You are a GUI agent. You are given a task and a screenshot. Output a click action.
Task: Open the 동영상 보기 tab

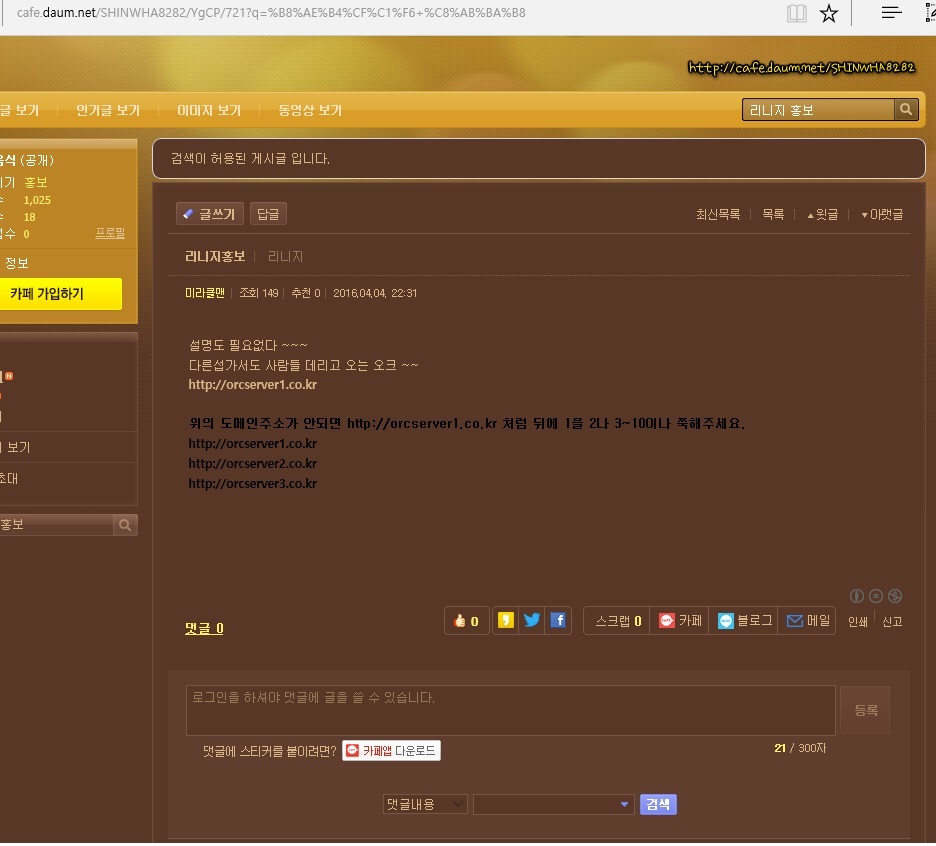click(x=310, y=110)
